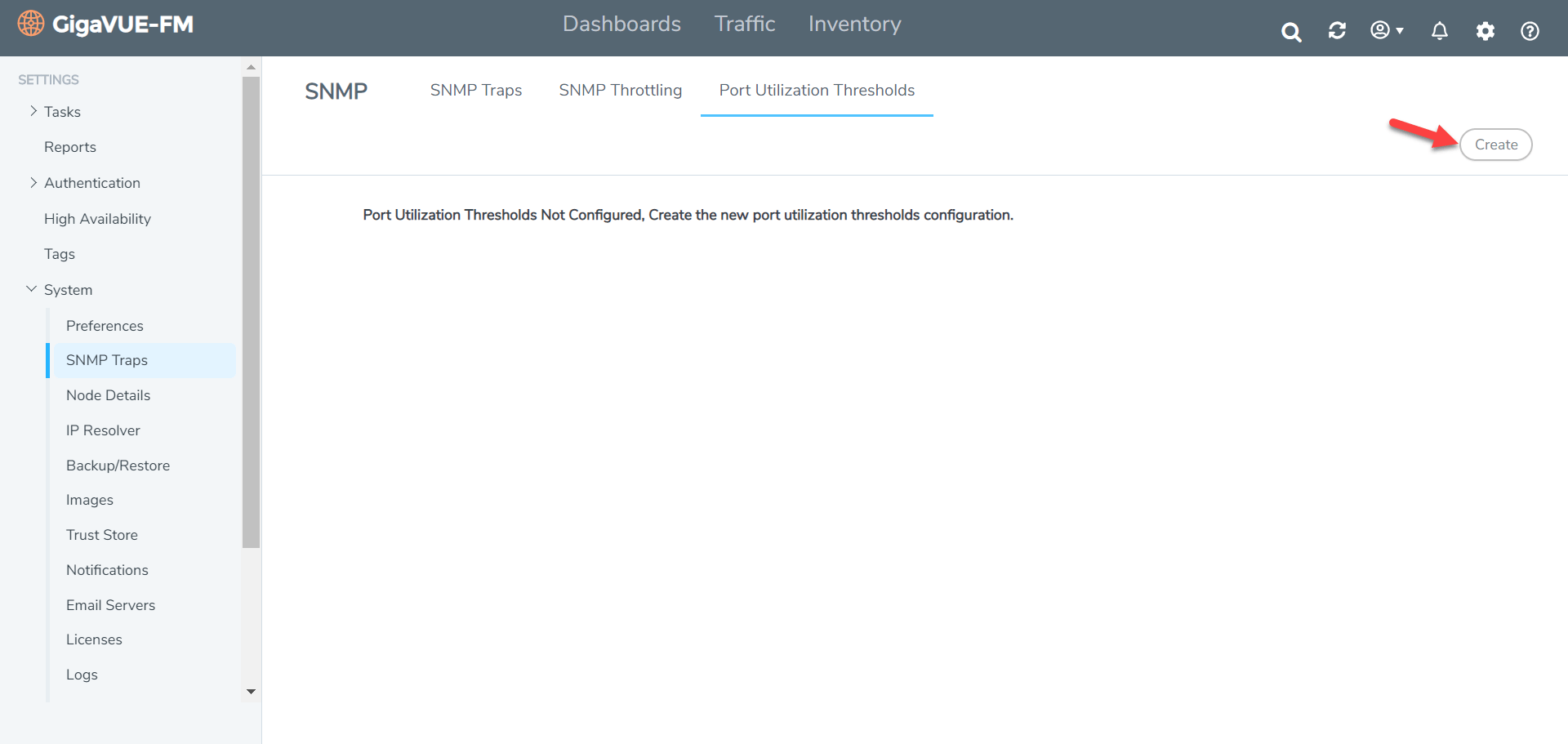
Task: Open the SNMP Traps tab
Action: click(476, 90)
